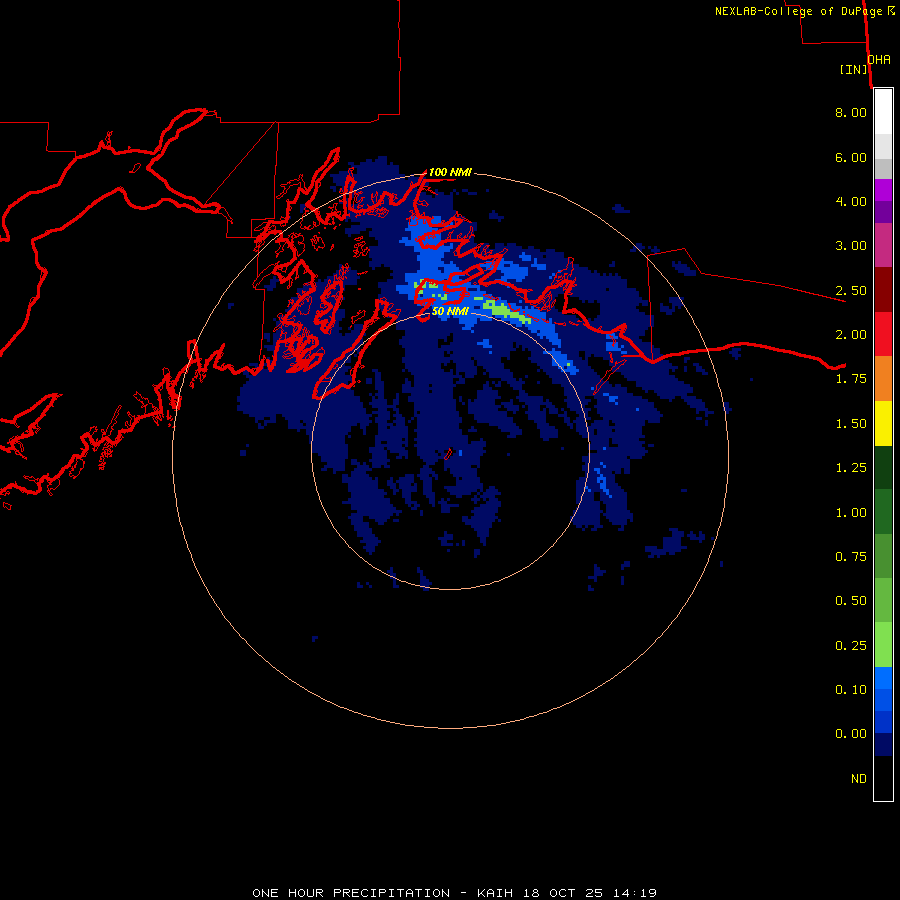Image resolution: width=900 pixels, height=900 pixels.
Task: Click the 1.50 legend value
Action: click(851, 424)
